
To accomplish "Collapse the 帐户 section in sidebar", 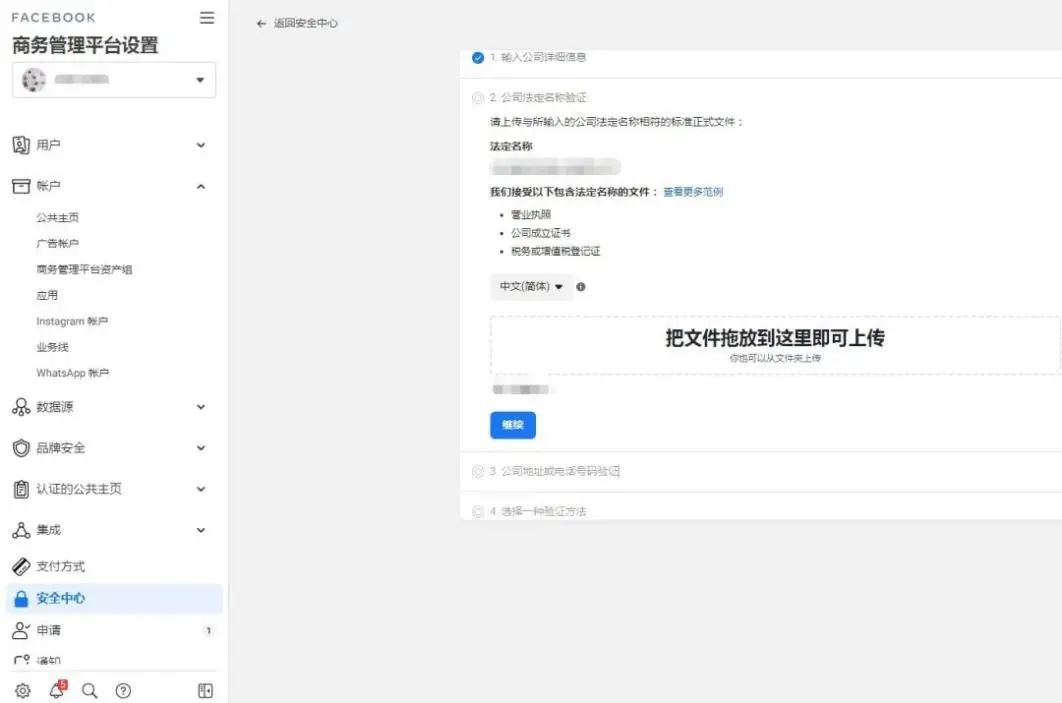I will [199, 185].
